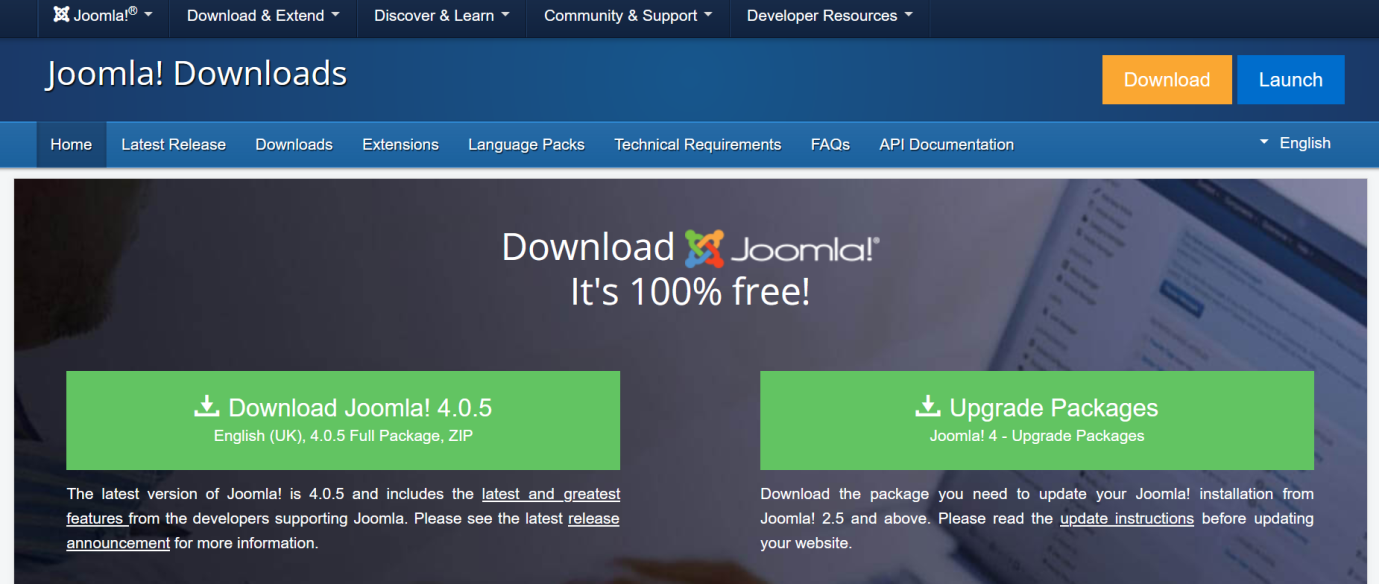
Task: Open the FAQs navigation item
Action: tap(830, 144)
